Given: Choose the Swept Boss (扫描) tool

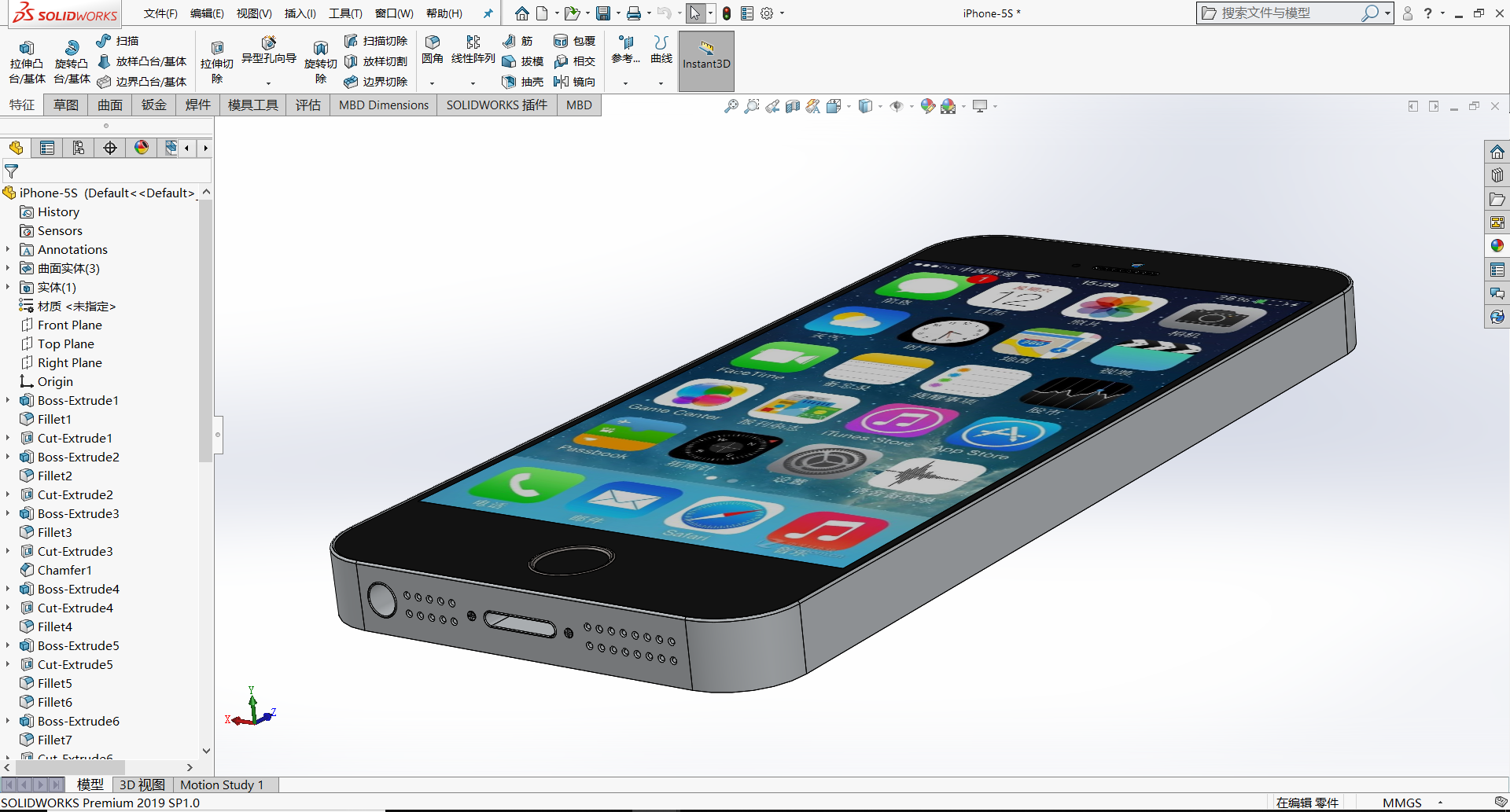Looking at the screenshot, I should (x=117, y=41).
